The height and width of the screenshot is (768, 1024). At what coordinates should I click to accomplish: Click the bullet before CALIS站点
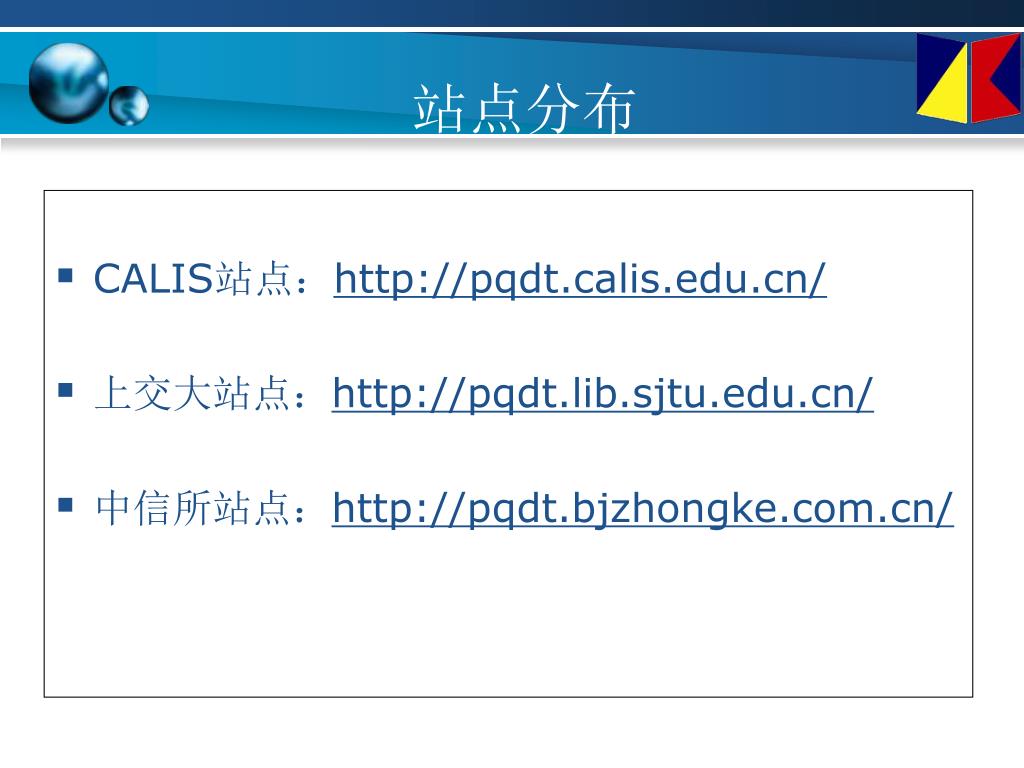[x=65, y=275]
